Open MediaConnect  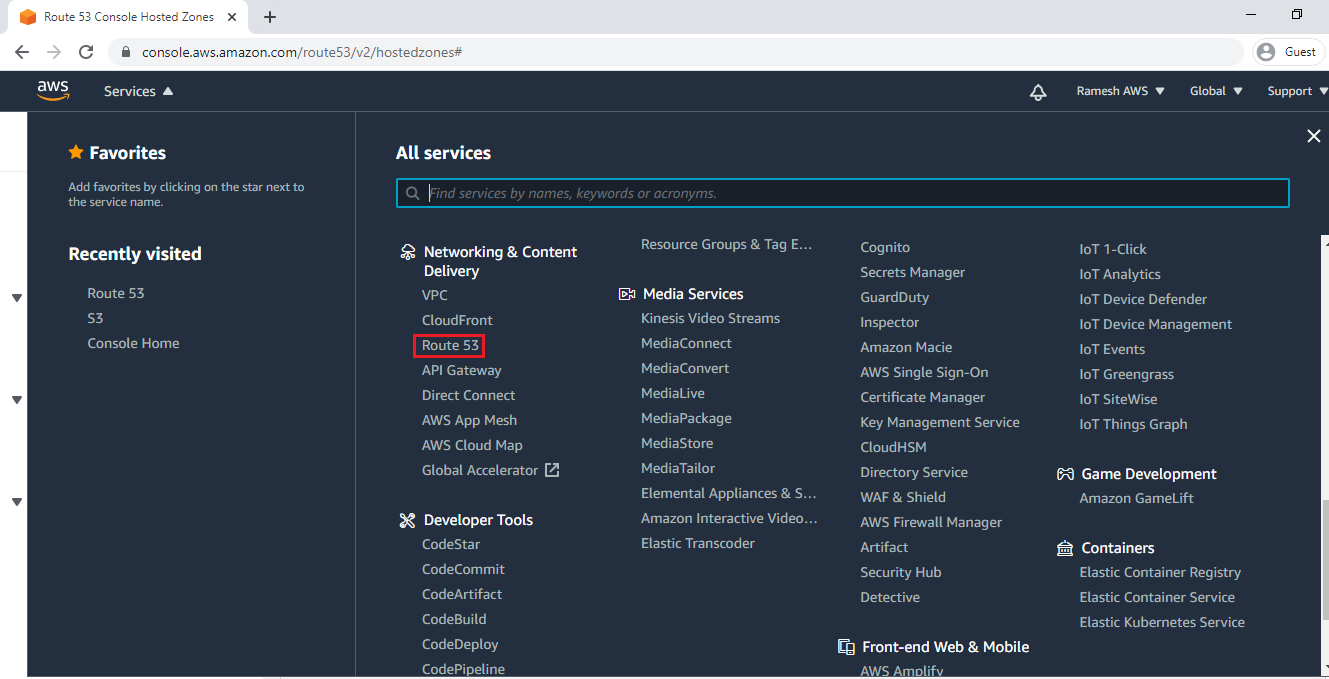point(686,343)
